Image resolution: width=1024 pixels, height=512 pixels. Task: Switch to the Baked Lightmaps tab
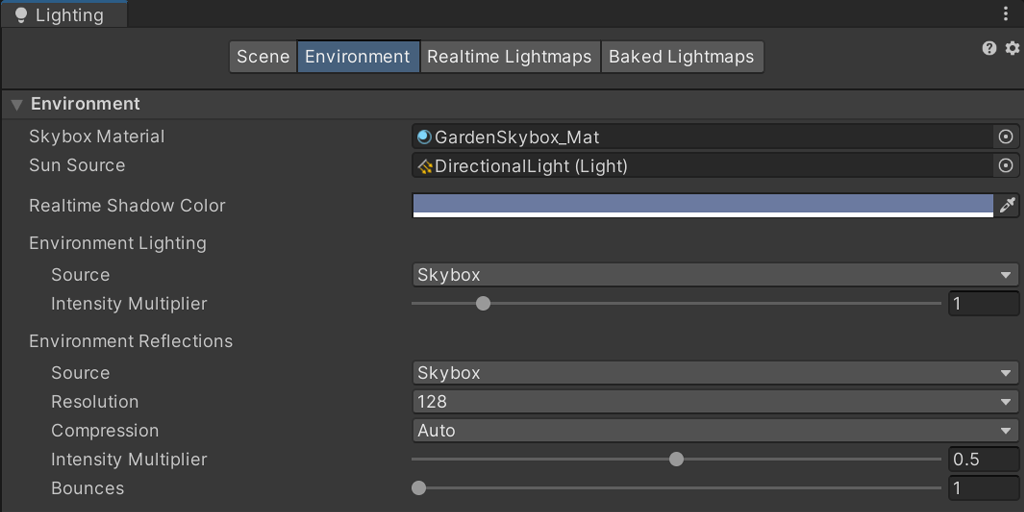click(x=681, y=57)
